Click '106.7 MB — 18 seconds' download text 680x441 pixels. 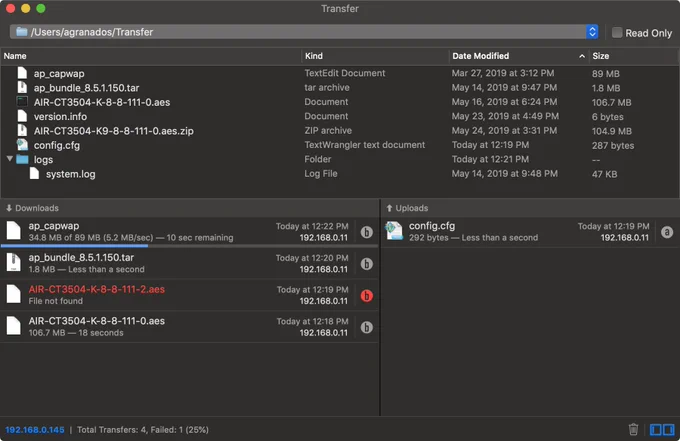pos(76,333)
